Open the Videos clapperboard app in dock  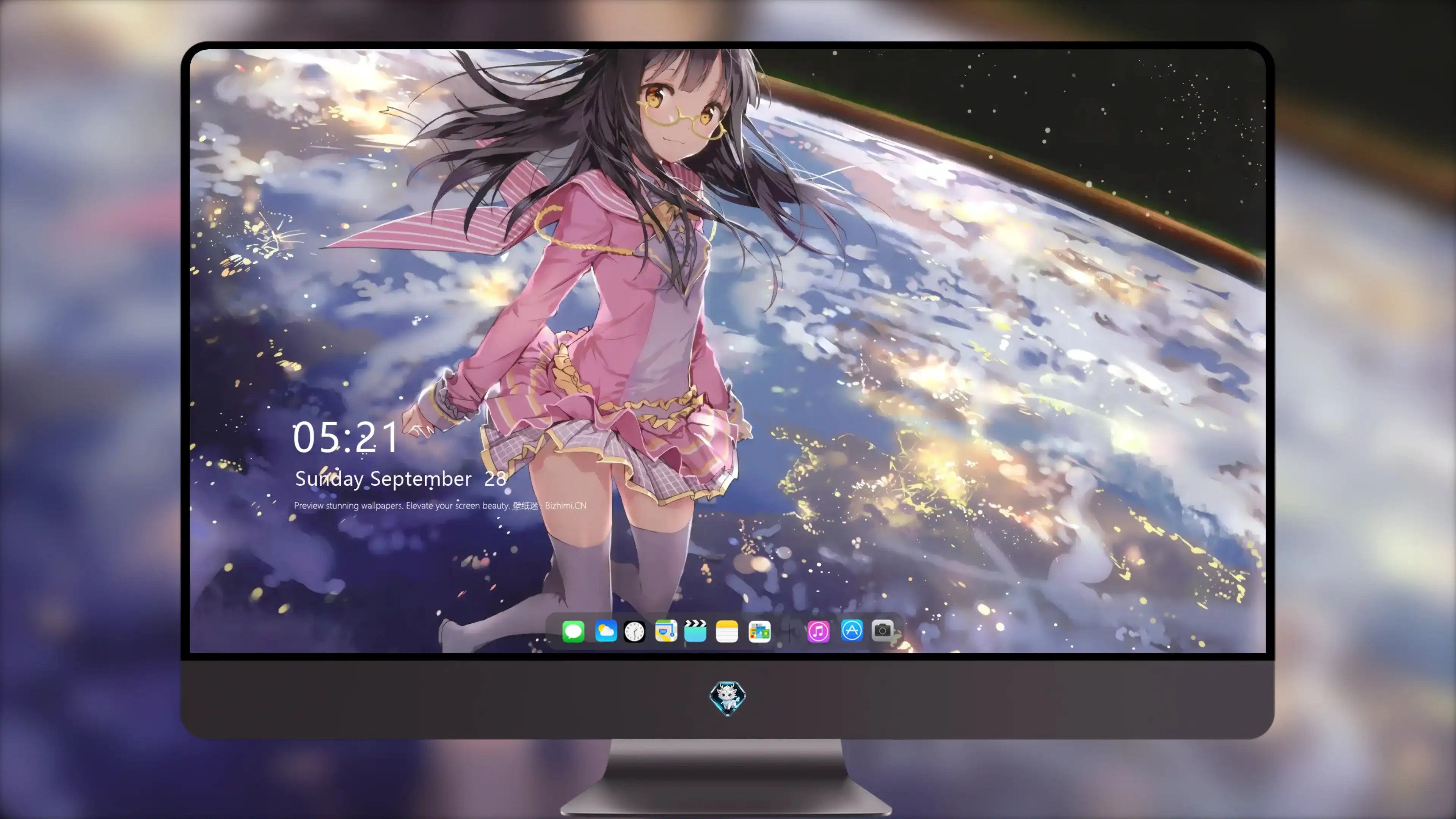coord(695,631)
